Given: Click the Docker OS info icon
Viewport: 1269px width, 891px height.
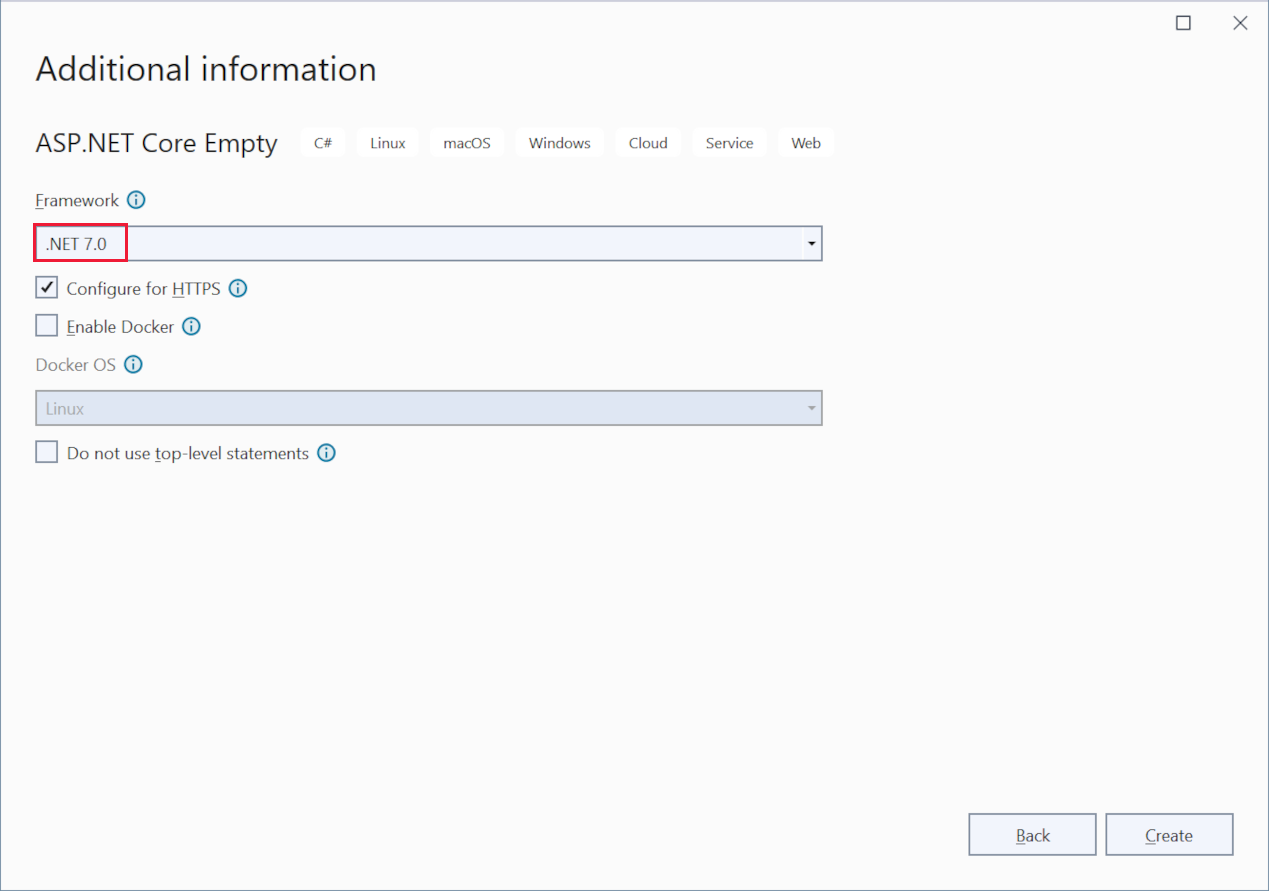Looking at the screenshot, I should pos(133,364).
